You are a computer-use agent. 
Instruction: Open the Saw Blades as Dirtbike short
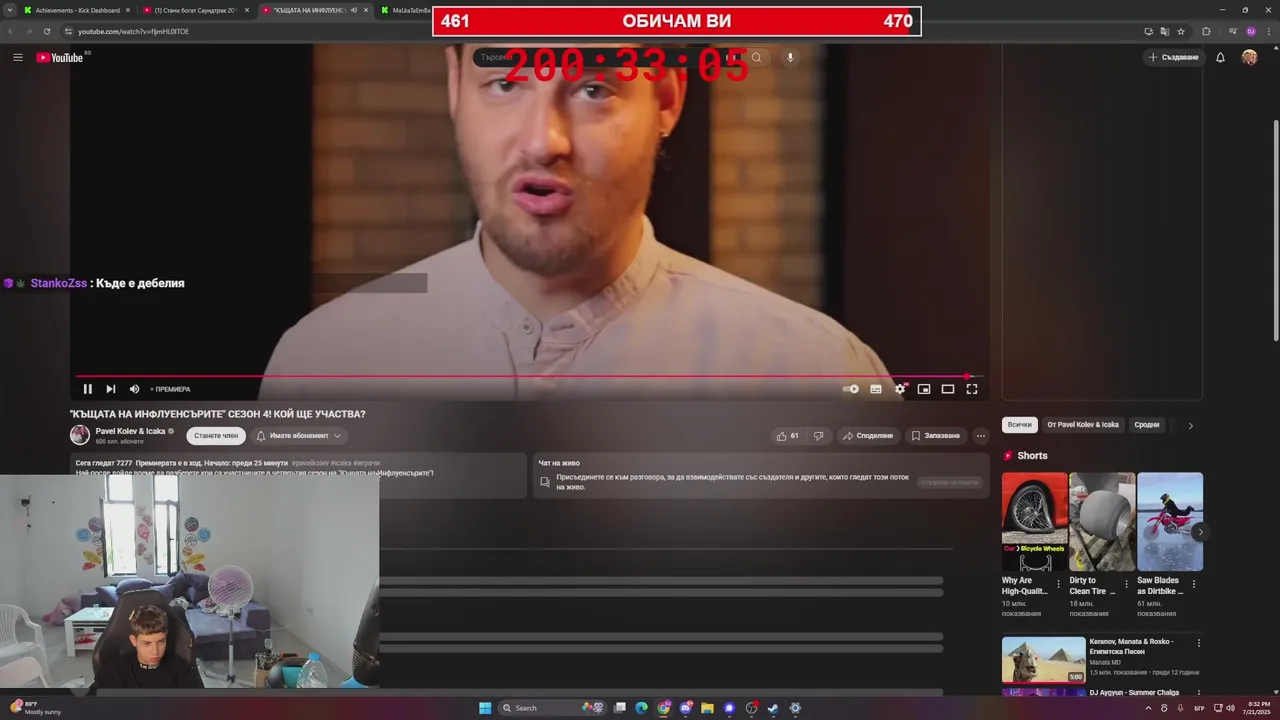click(1170, 522)
